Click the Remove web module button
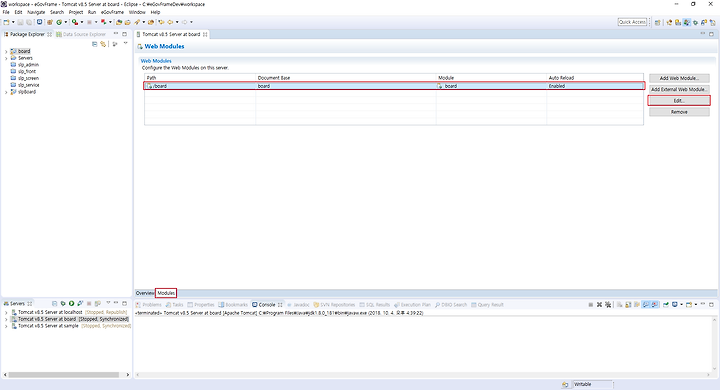The height and width of the screenshot is (390, 720). click(679, 112)
